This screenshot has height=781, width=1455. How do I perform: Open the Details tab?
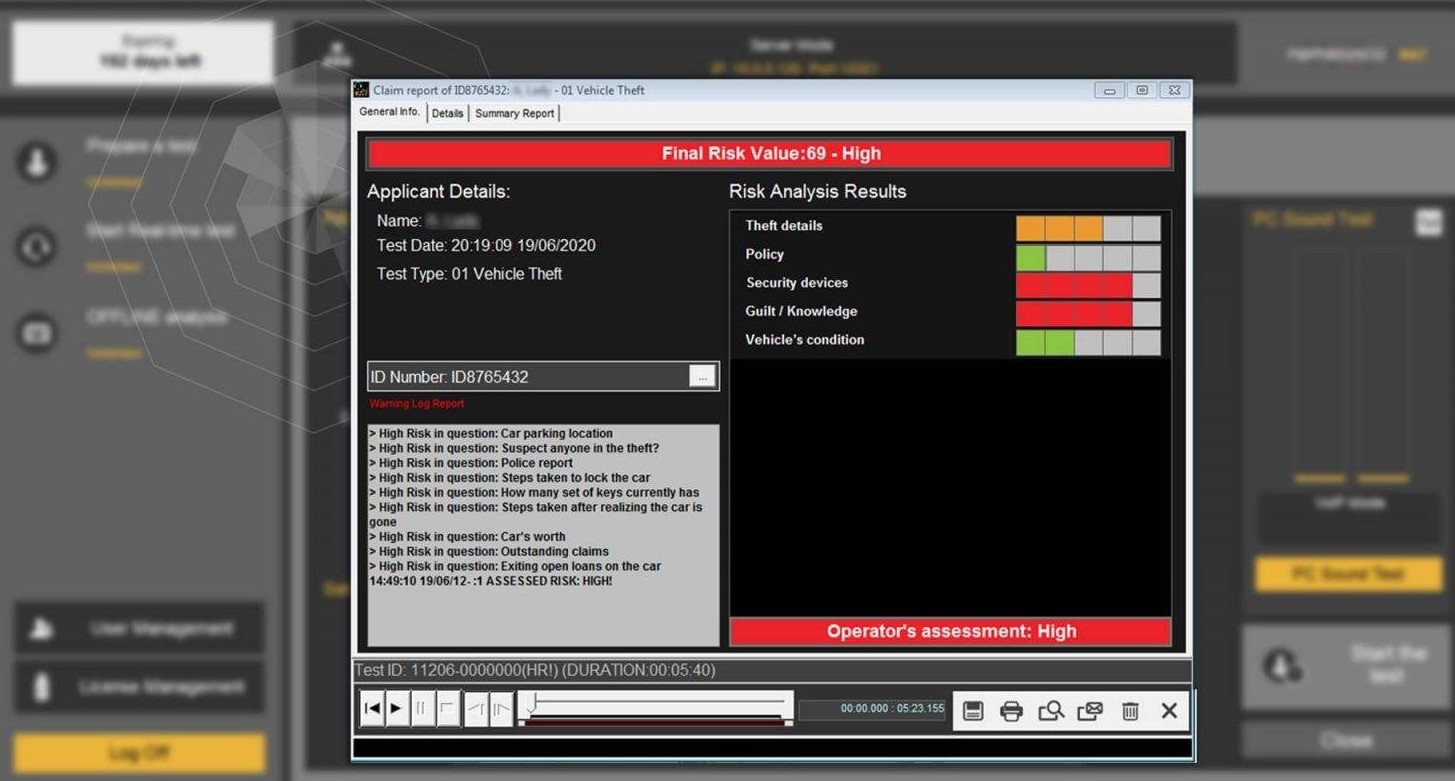[448, 113]
